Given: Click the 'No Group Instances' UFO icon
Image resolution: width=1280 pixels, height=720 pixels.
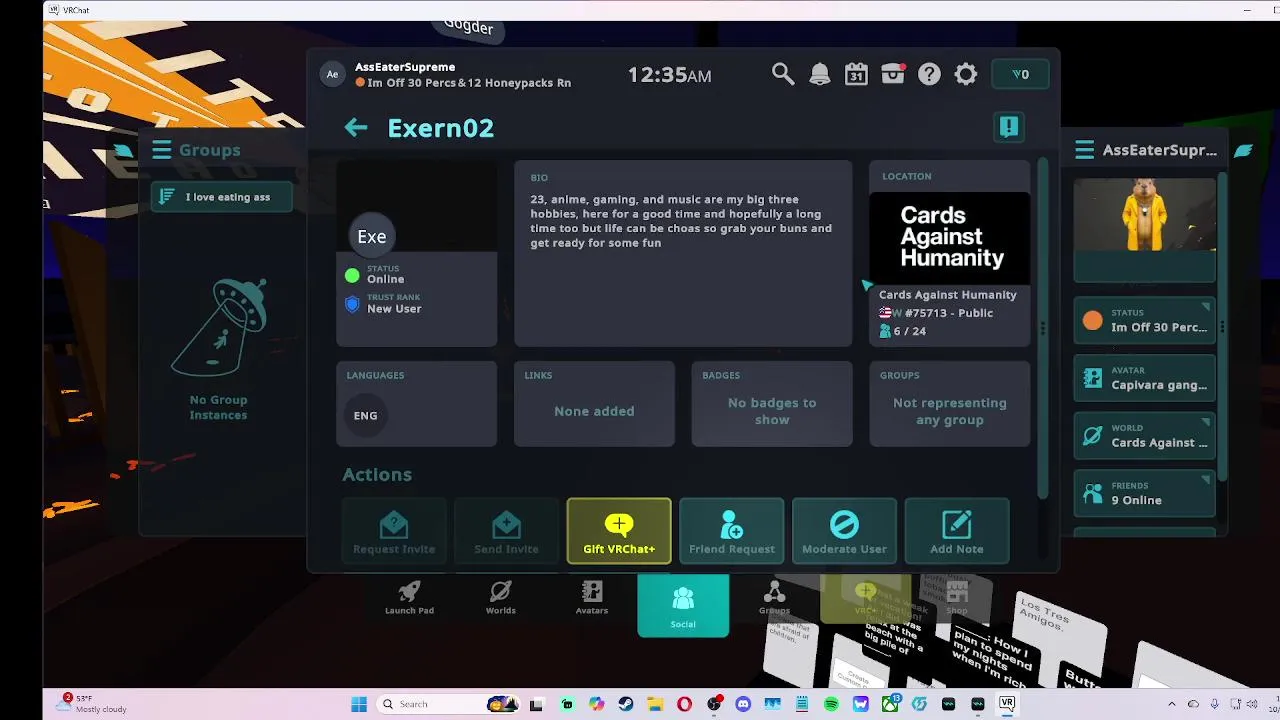Looking at the screenshot, I should point(219,326).
